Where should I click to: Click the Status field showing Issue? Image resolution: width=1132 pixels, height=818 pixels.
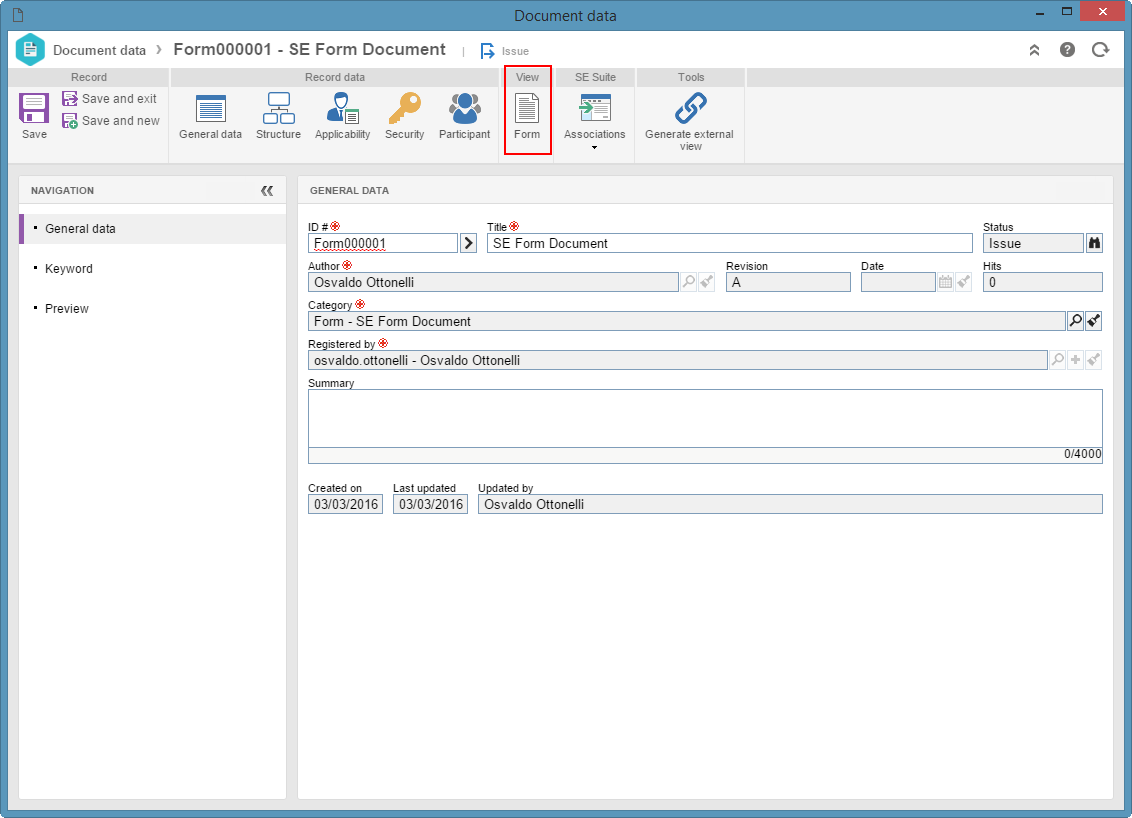(1033, 243)
